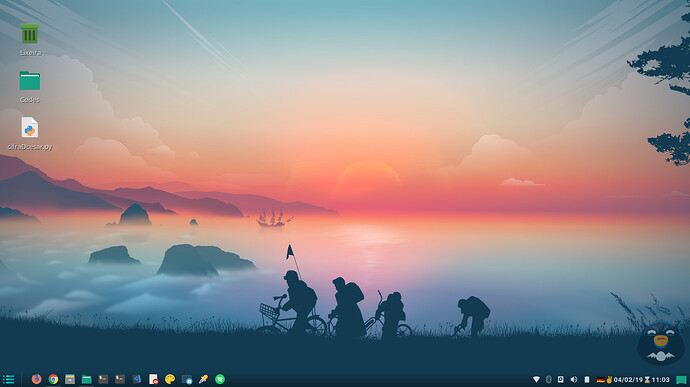Select the Lixeira trash desktop icon
The width and height of the screenshot is (690, 387).
click(x=30, y=40)
